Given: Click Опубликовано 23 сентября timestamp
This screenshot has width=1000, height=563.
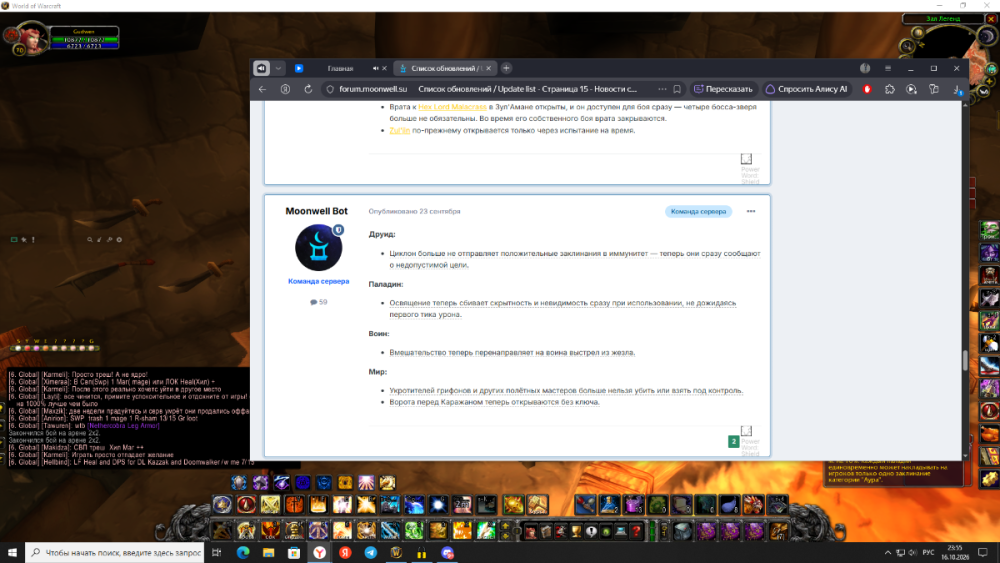Looking at the screenshot, I should click(415, 211).
